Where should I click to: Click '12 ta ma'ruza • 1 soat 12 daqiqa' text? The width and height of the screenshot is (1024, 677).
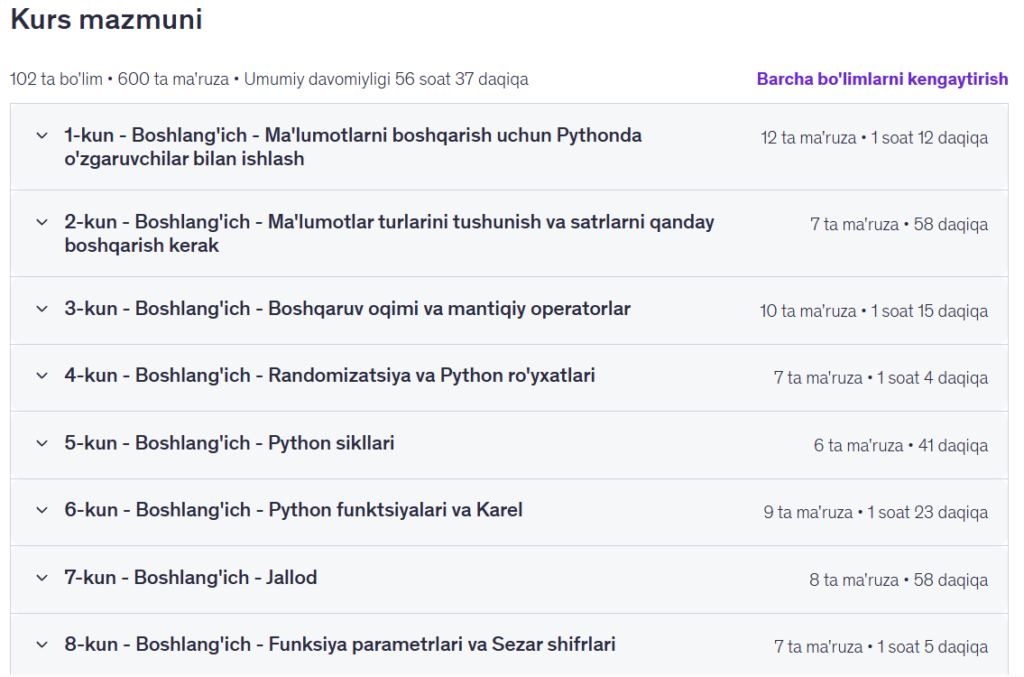(x=873, y=138)
